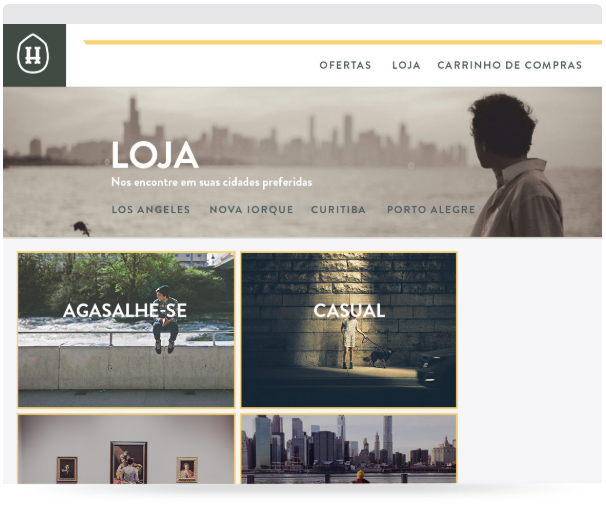The height and width of the screenshot is (505, 606).
Task: Select the LOS ANGELES city link
Action: 151,209
